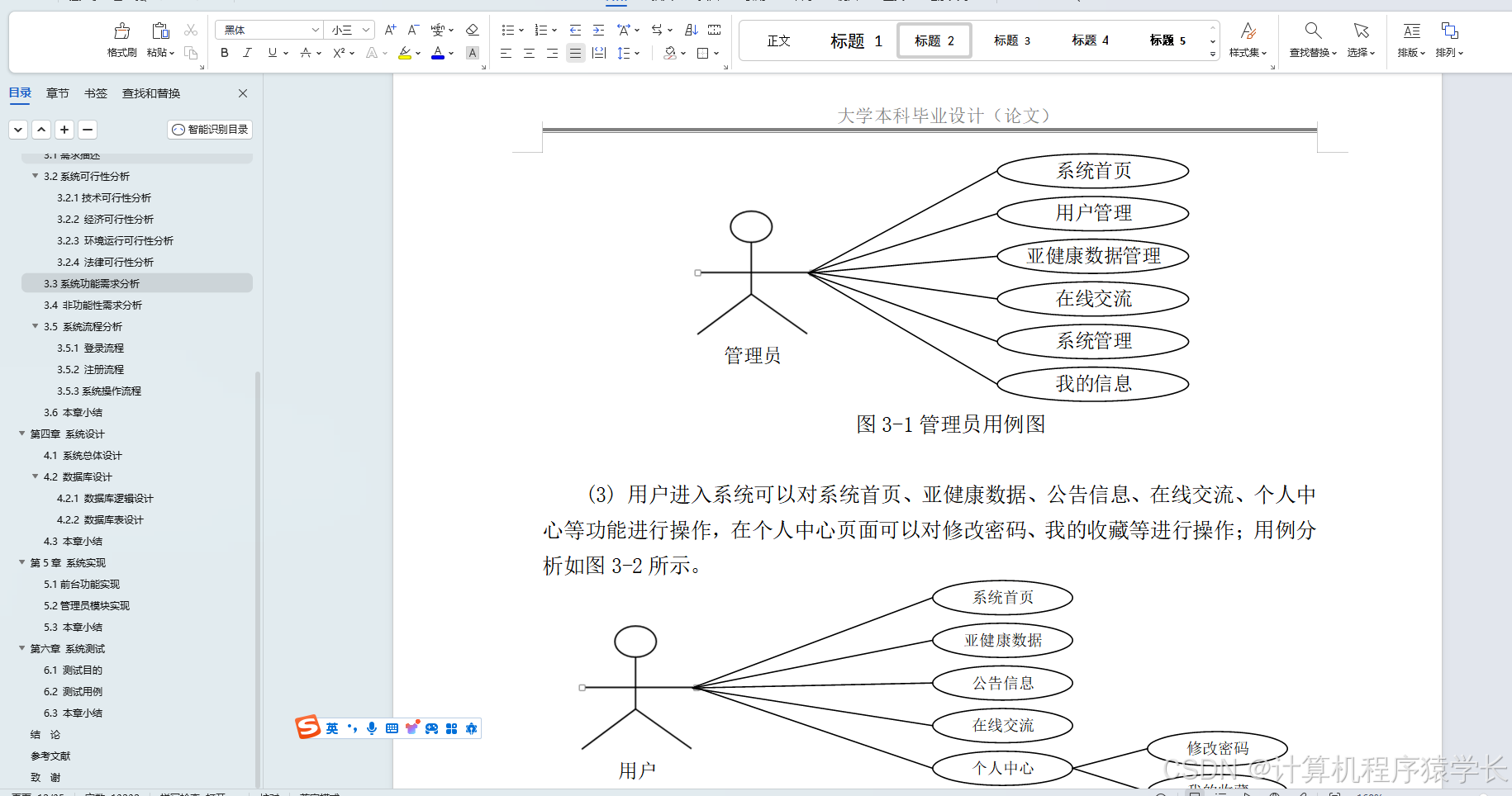Toggle Strikethrough formatting

[306, 53]
